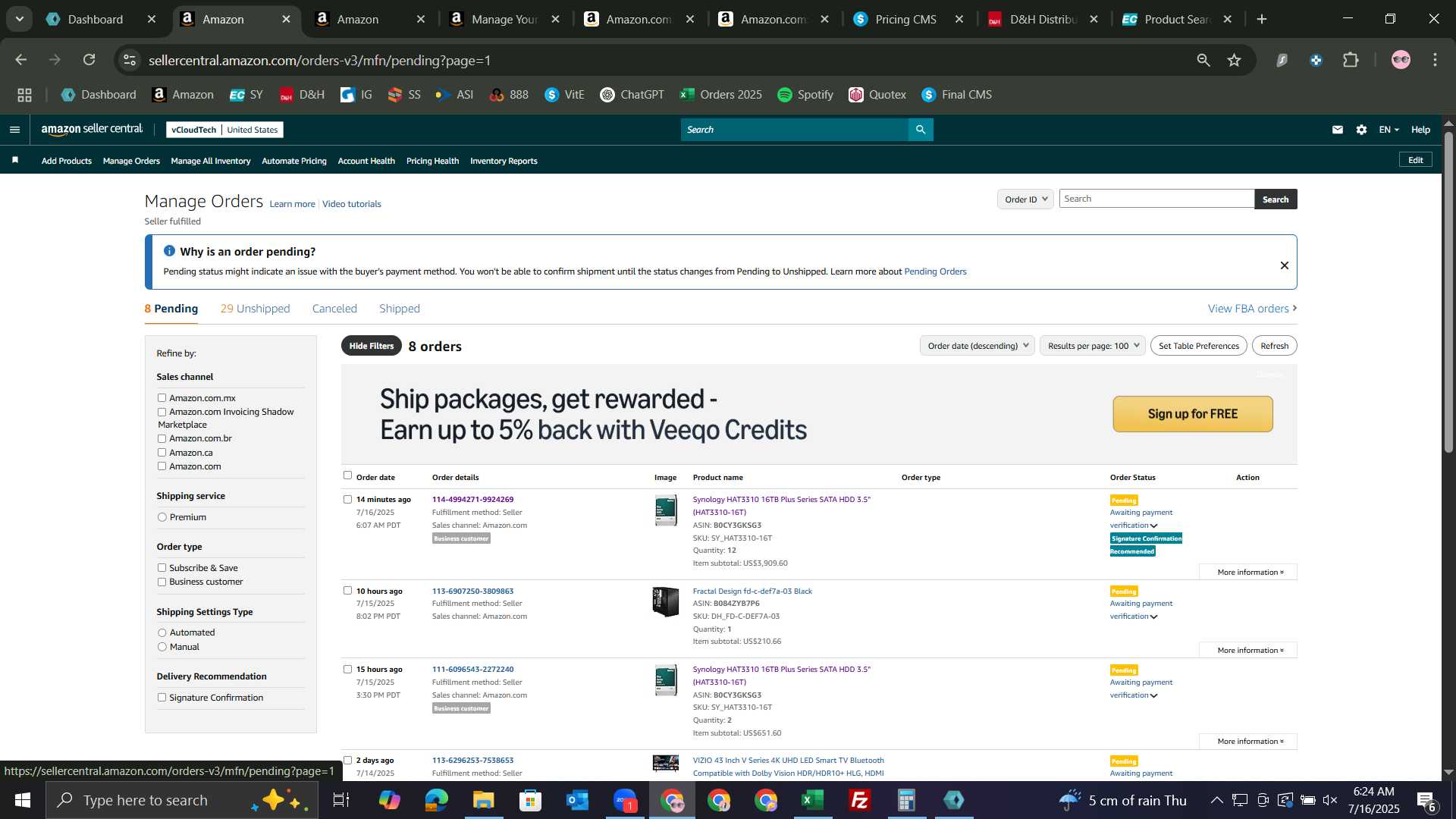Screen dimensions: 1456x819
Task: Expand More information for Fractal Design order
Action: pyautogui.click(x=1249, y=650)
